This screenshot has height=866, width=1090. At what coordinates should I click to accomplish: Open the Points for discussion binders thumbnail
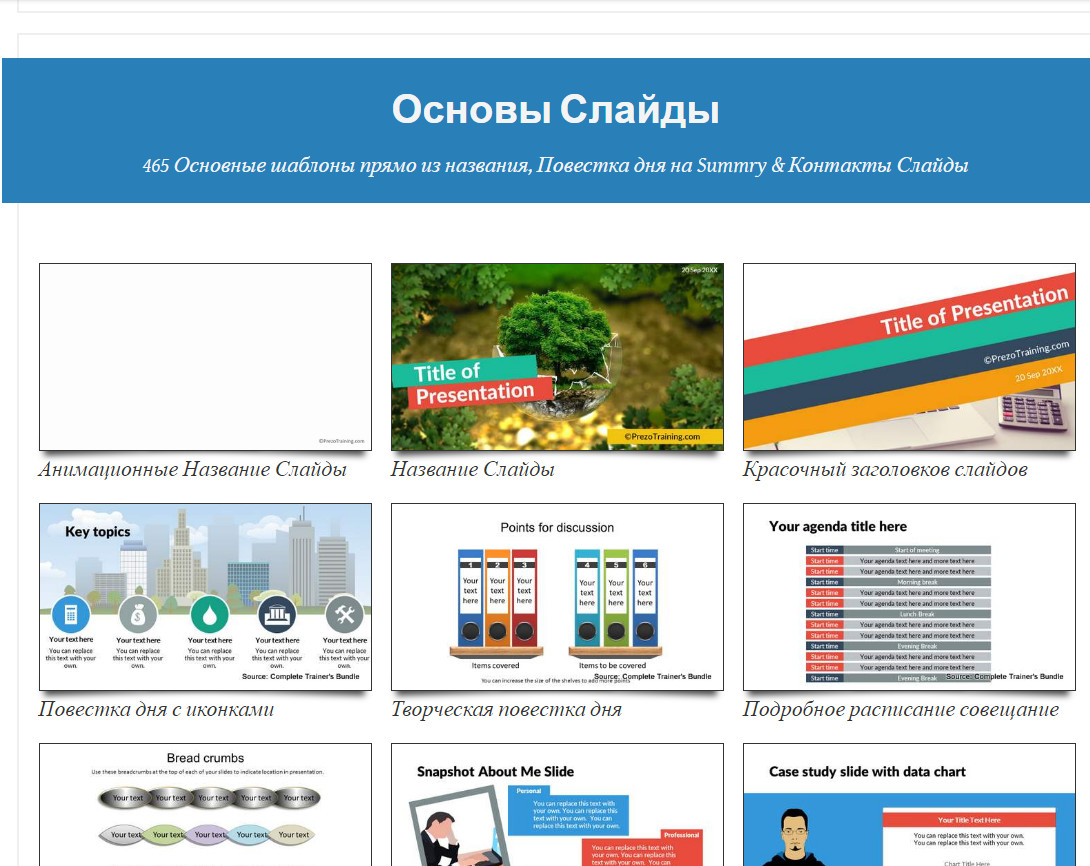coord(557,597)
